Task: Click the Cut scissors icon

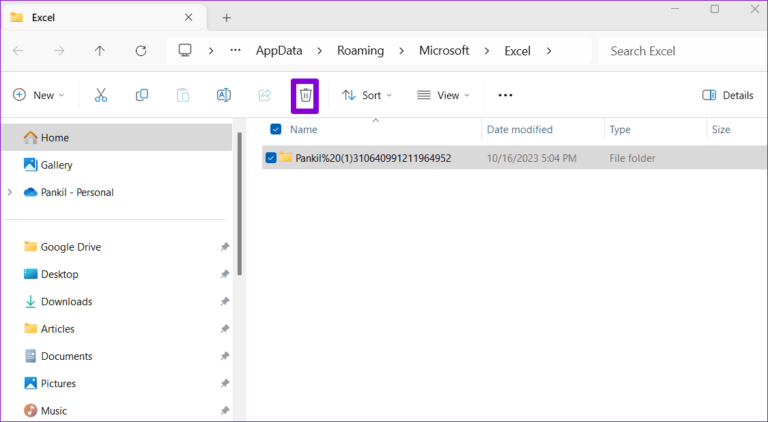Action: (100, 95)
